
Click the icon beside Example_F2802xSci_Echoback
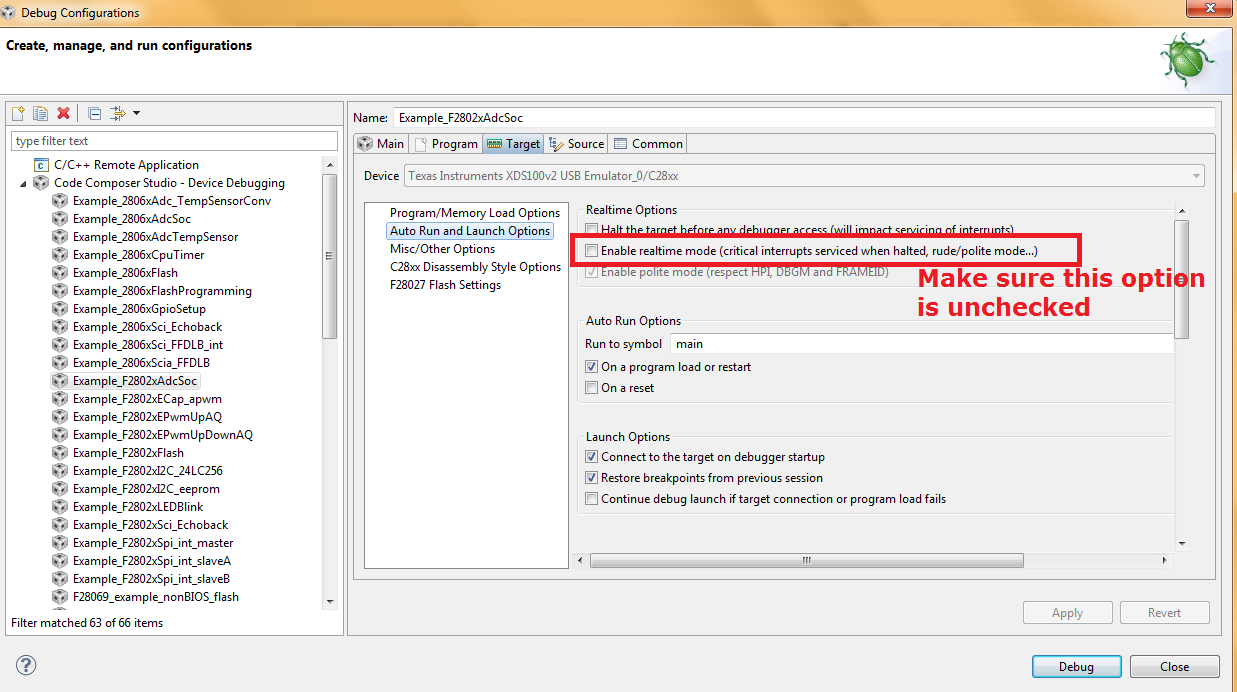pos(60,525)
